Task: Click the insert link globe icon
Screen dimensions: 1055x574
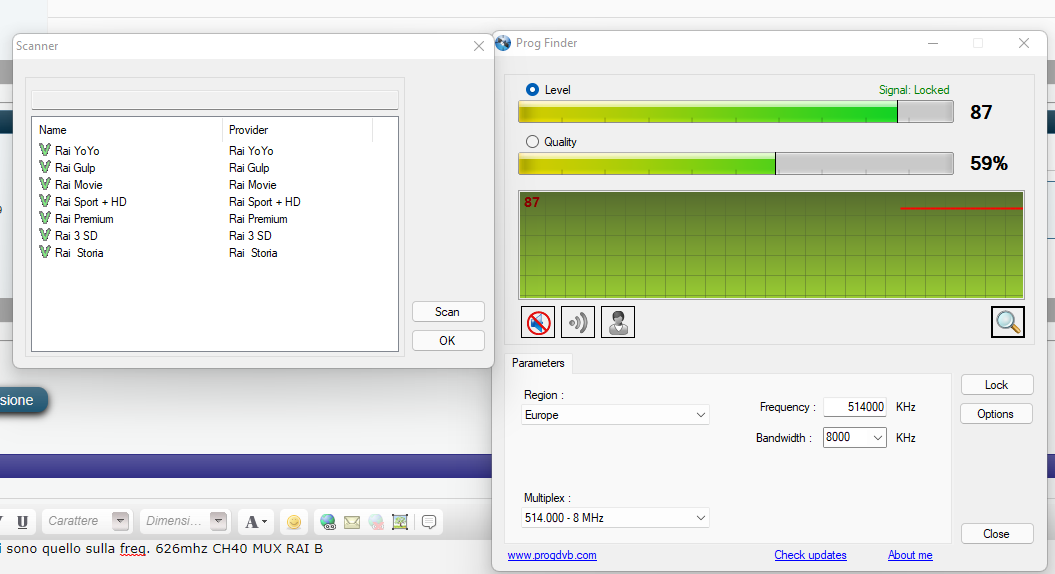Action: pyautogui.click(x=328, y=522)
